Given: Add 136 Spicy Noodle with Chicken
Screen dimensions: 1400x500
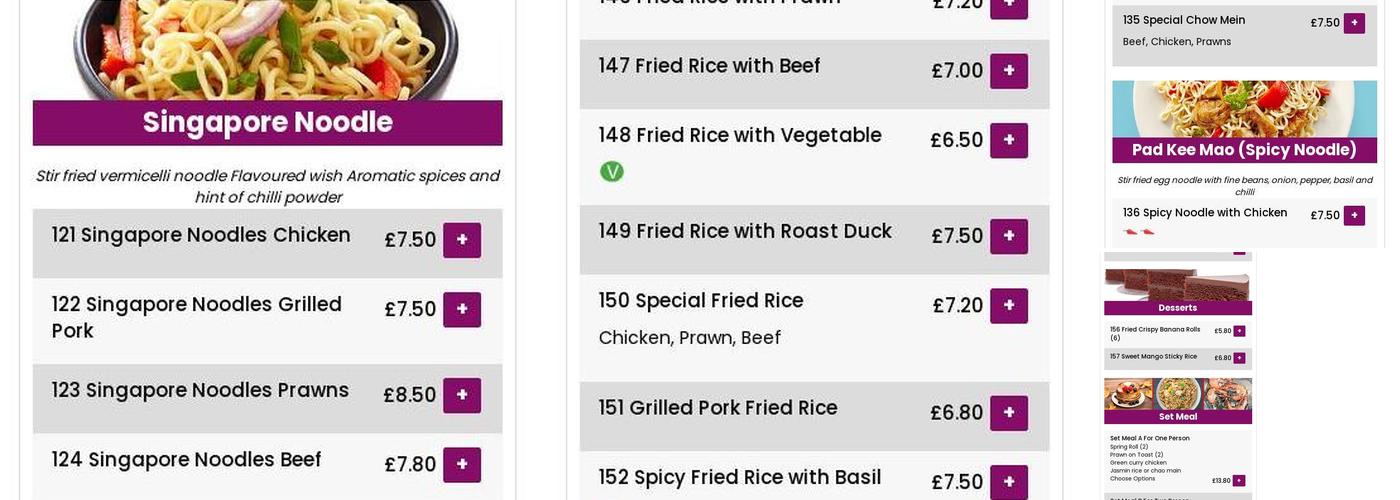Looking at the screenshot, I should (x=1354, y=215).
